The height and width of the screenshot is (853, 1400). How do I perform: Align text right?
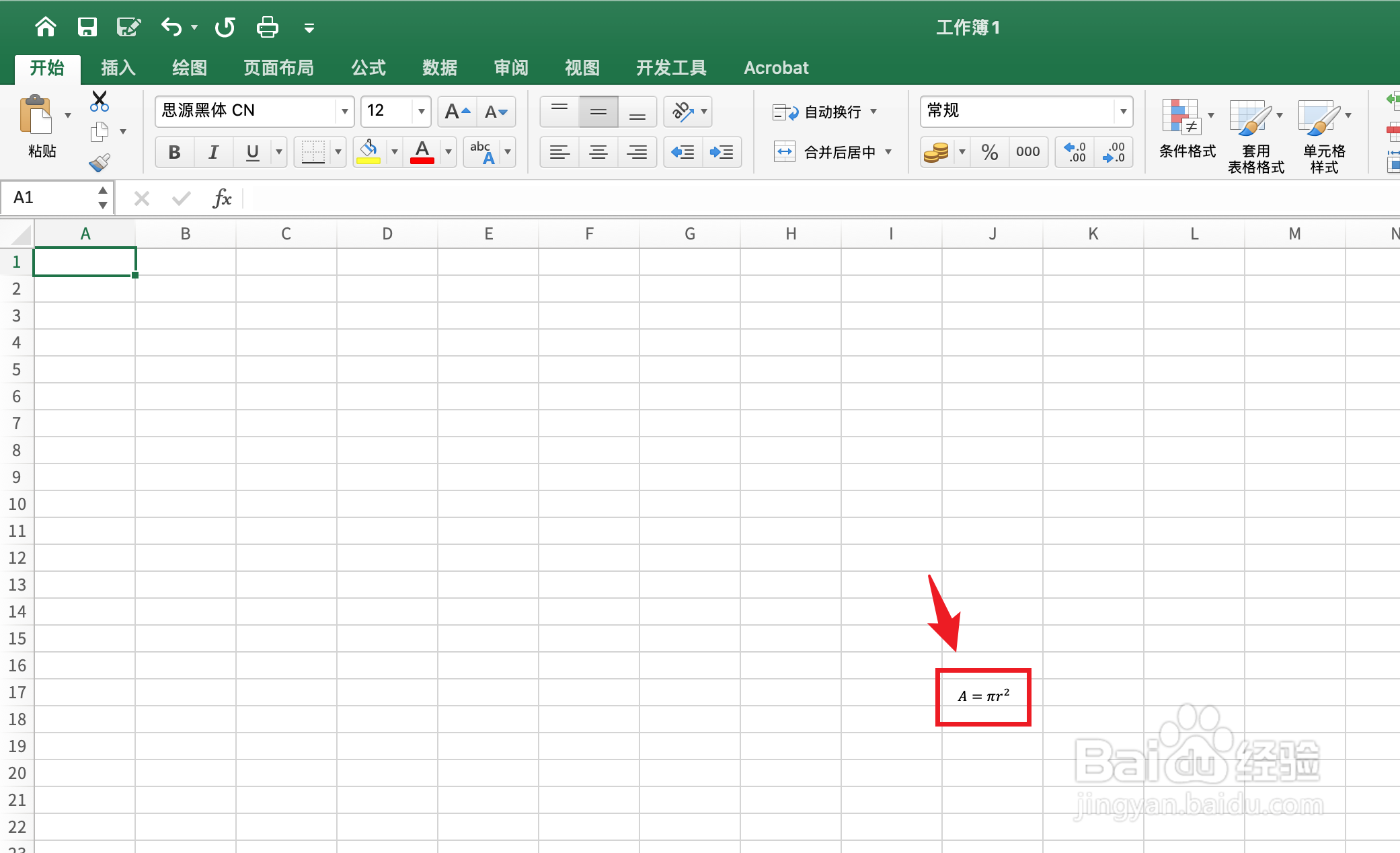pos(637,152)
